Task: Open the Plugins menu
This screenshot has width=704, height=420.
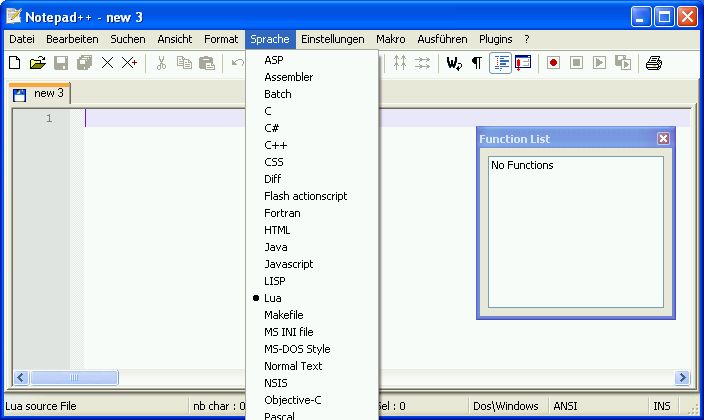Action: pyautogui.click(x=496, y=39)
